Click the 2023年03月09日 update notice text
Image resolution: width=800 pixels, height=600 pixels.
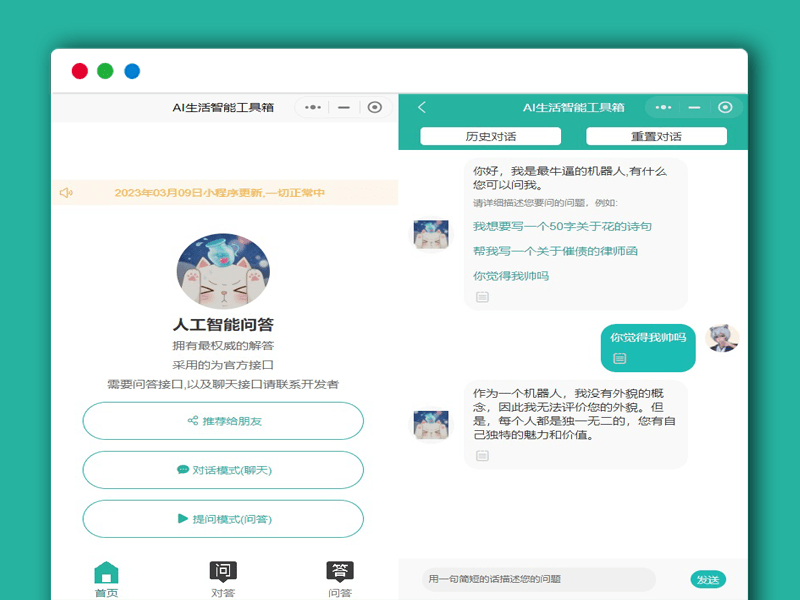pyautogui.click(x=219, y=192)
